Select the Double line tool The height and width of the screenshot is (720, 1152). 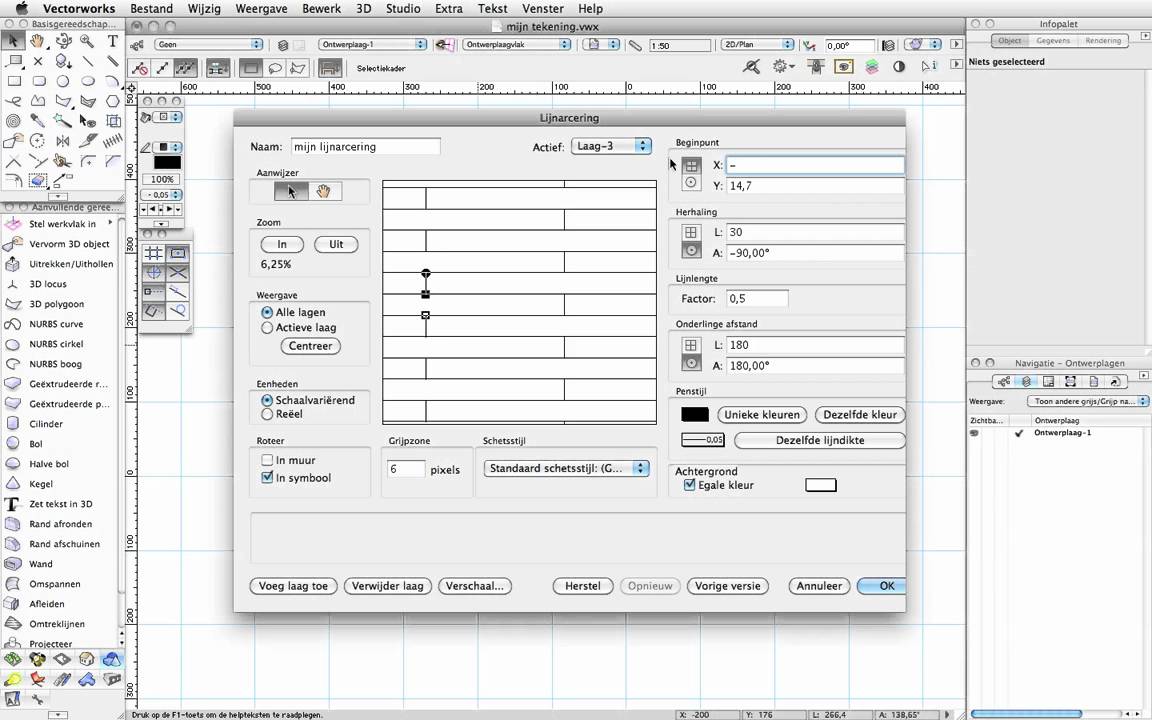(112, 61)
